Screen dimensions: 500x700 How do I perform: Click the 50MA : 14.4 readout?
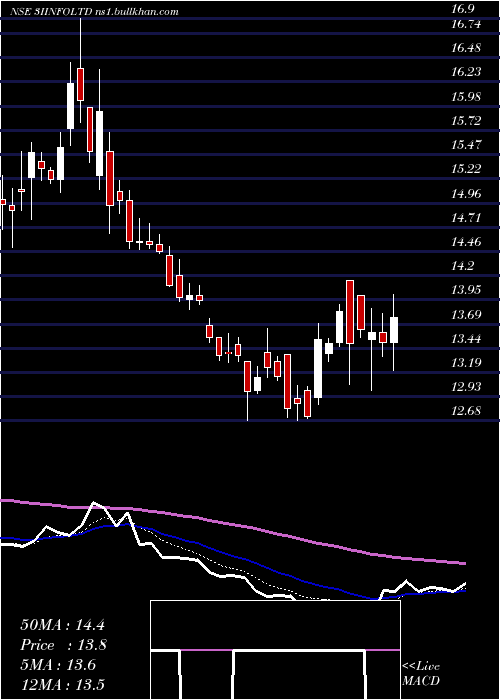coord(62,625)
